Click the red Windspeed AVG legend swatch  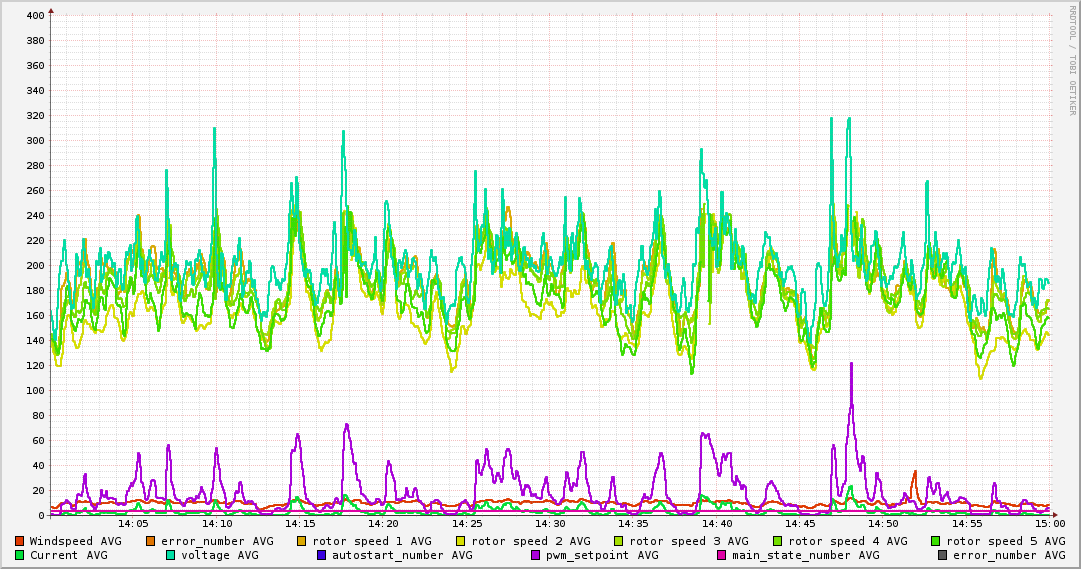point(20,541)
